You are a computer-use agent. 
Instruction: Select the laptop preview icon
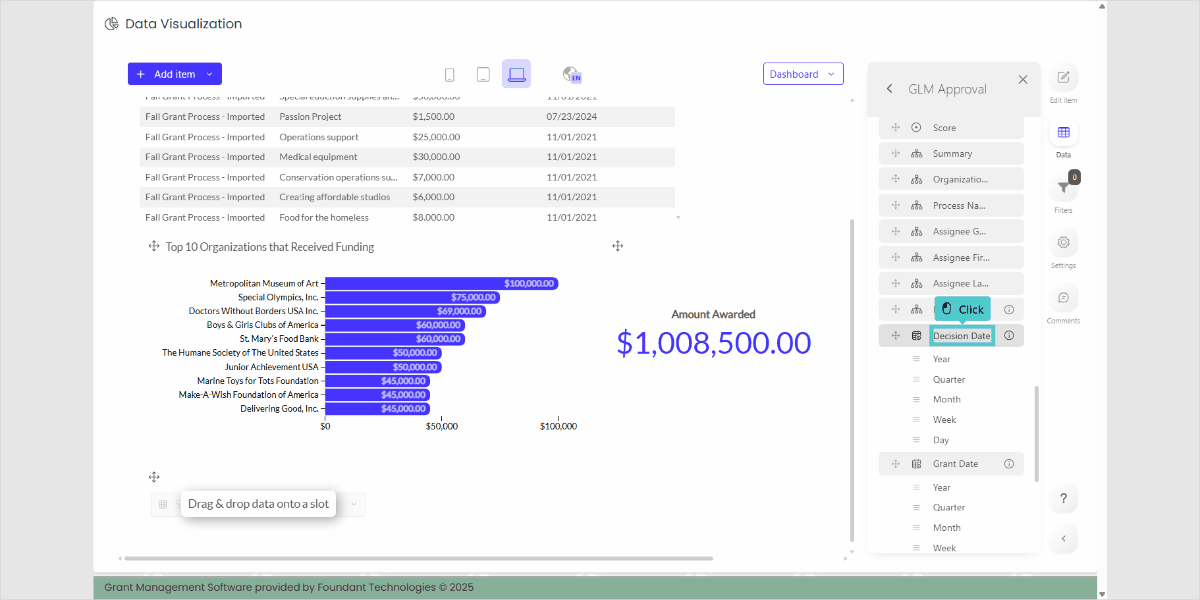(516, 73)
